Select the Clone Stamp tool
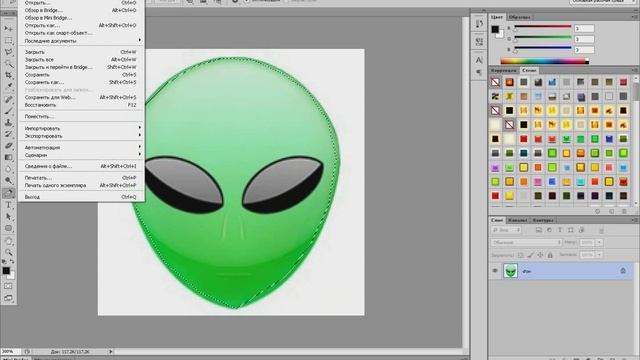The height and width of the screenshot is (360, 640). pyautogui.click(x=8, y=122)
